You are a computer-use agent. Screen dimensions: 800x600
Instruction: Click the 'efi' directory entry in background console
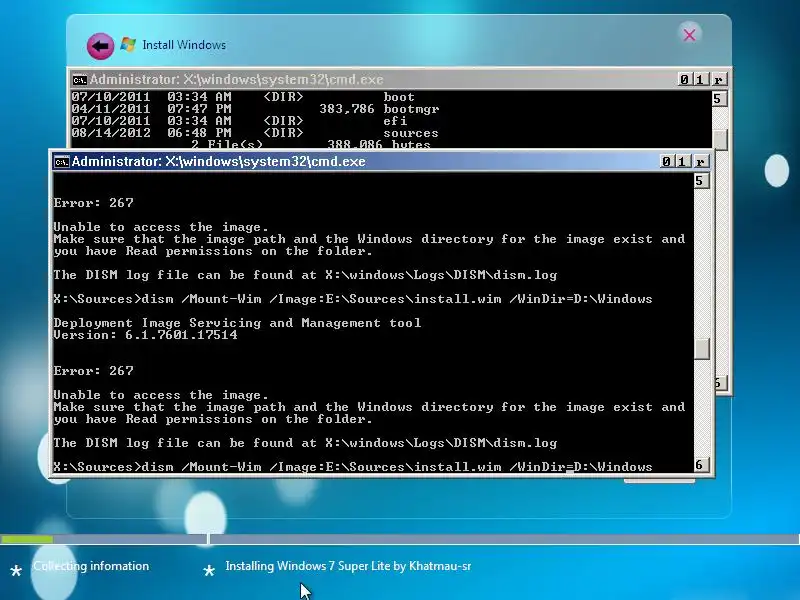tap(395, 121)
